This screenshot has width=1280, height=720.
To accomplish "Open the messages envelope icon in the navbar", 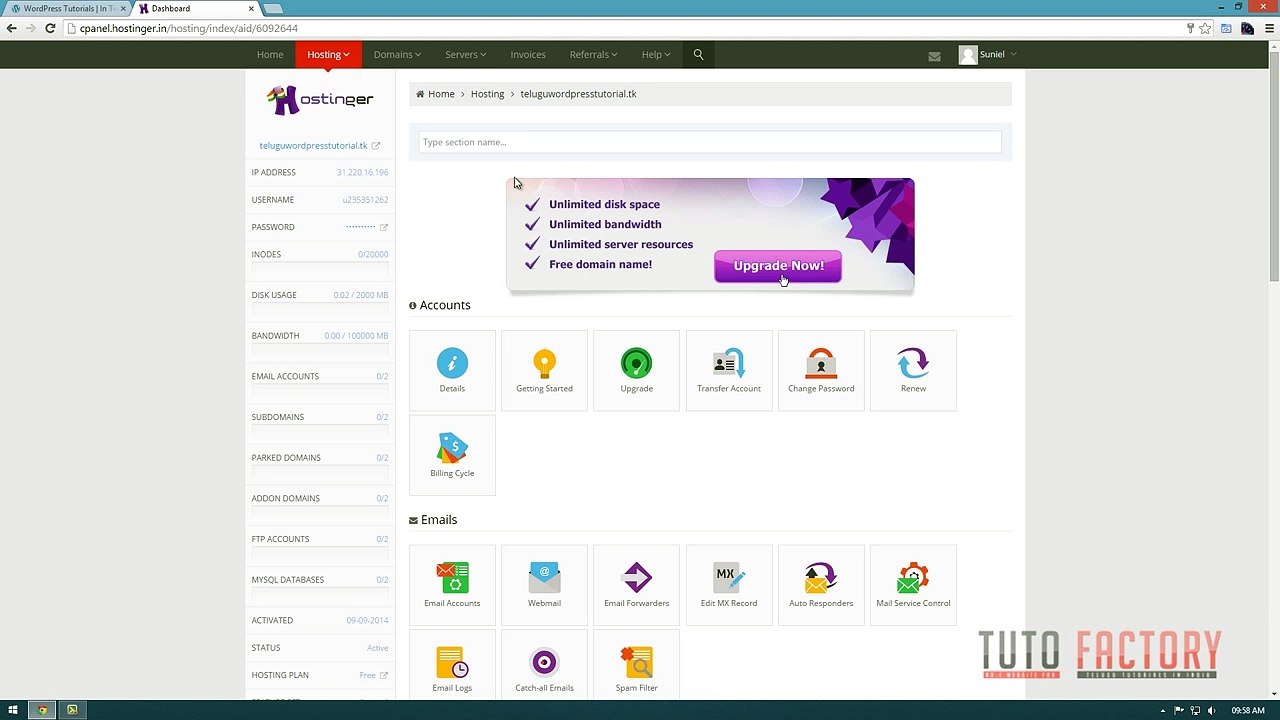I will 934,56.
